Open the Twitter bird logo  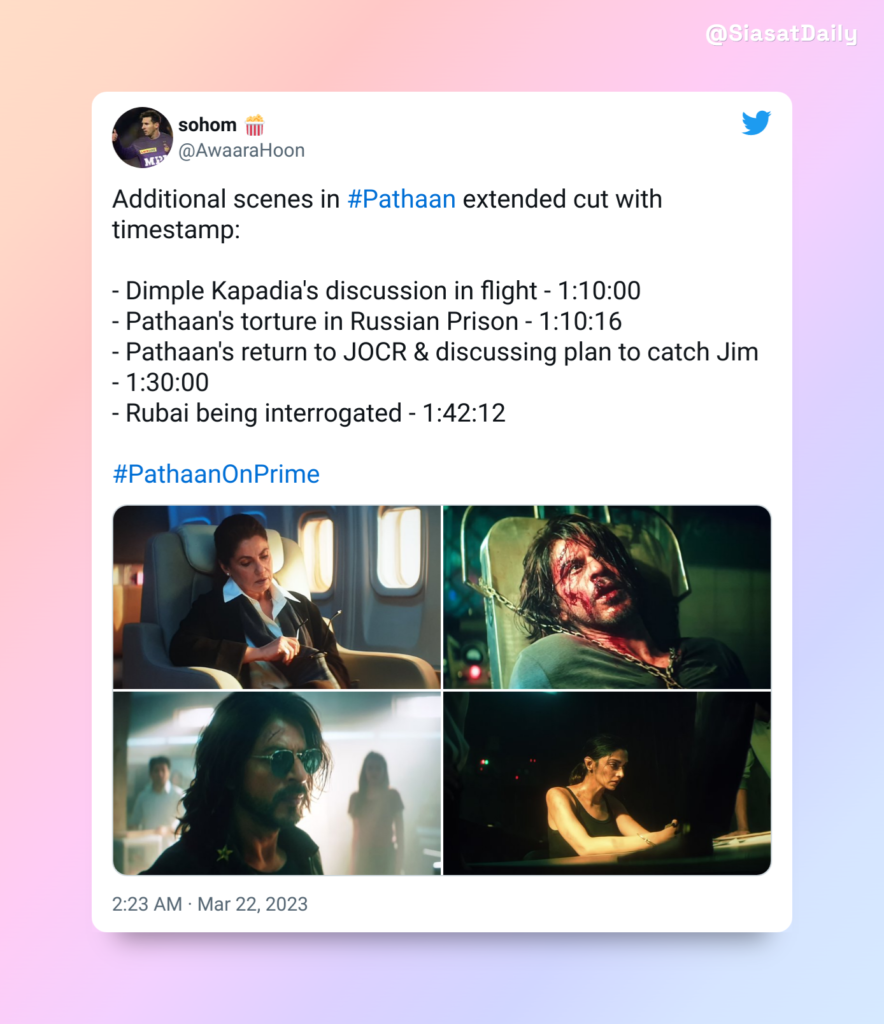click(756, 123)
